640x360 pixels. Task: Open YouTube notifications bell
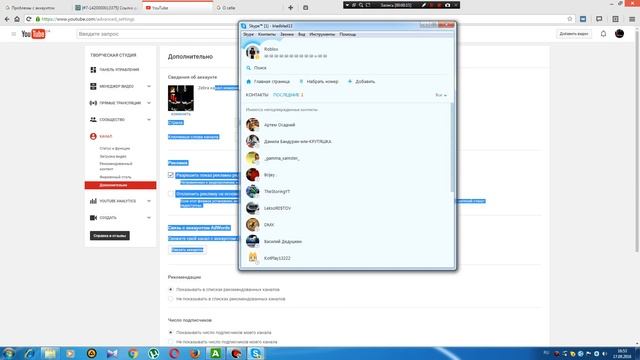point(603,34)
